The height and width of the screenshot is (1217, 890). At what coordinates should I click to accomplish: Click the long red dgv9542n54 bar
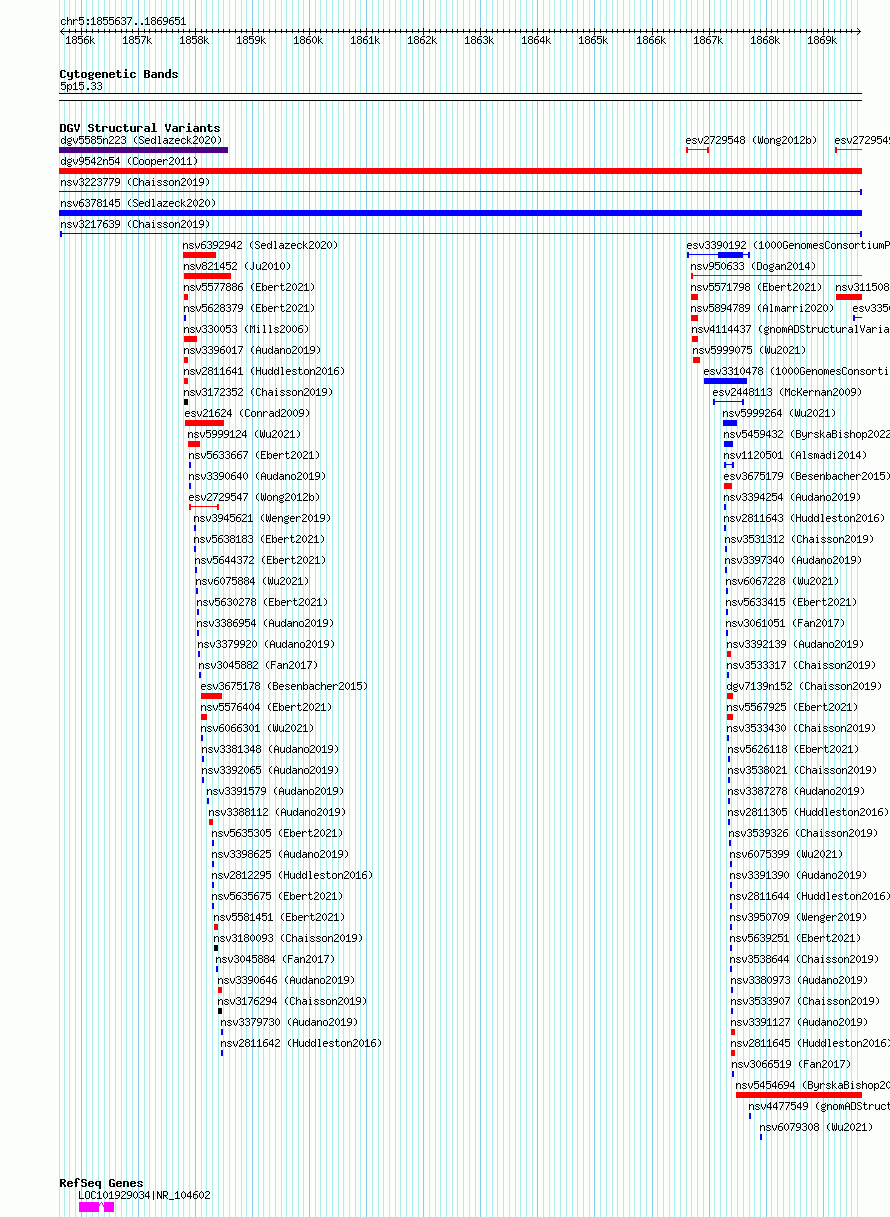(460, 171)
